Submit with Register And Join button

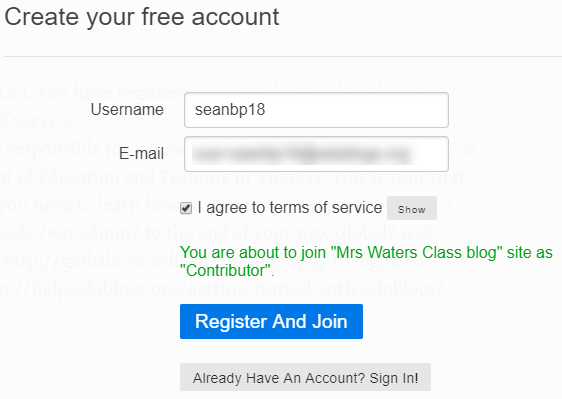271,322
